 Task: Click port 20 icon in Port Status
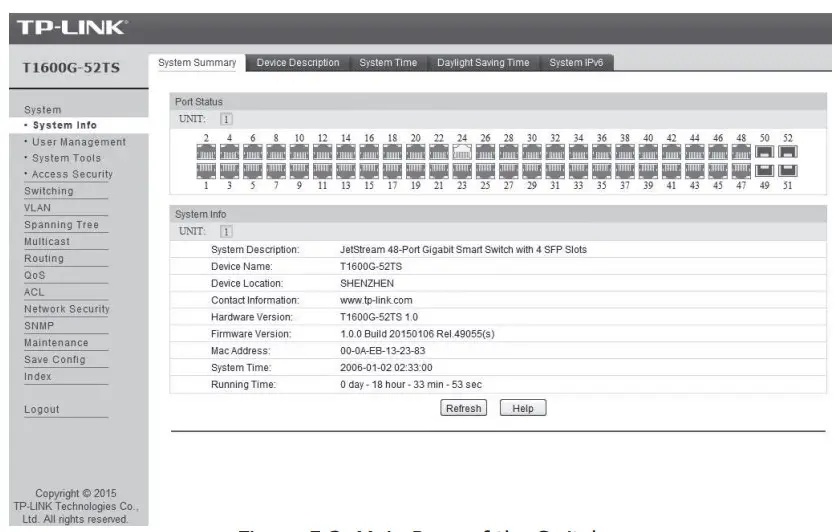pyautogui.click(x=416, y=152)
